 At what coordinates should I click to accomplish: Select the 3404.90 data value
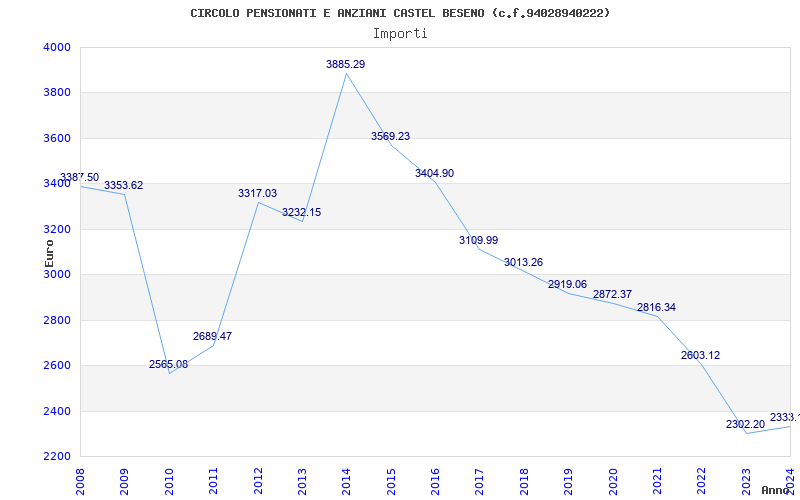pyautogui.click(x=434, y=173)
